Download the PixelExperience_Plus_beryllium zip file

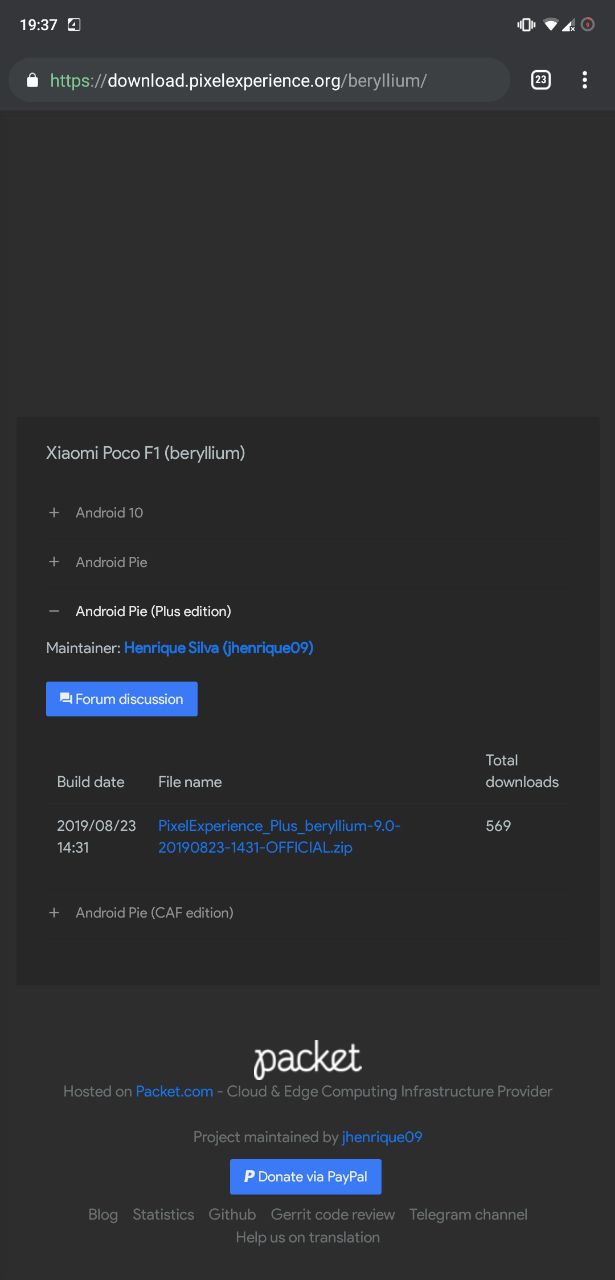point(280,837)
